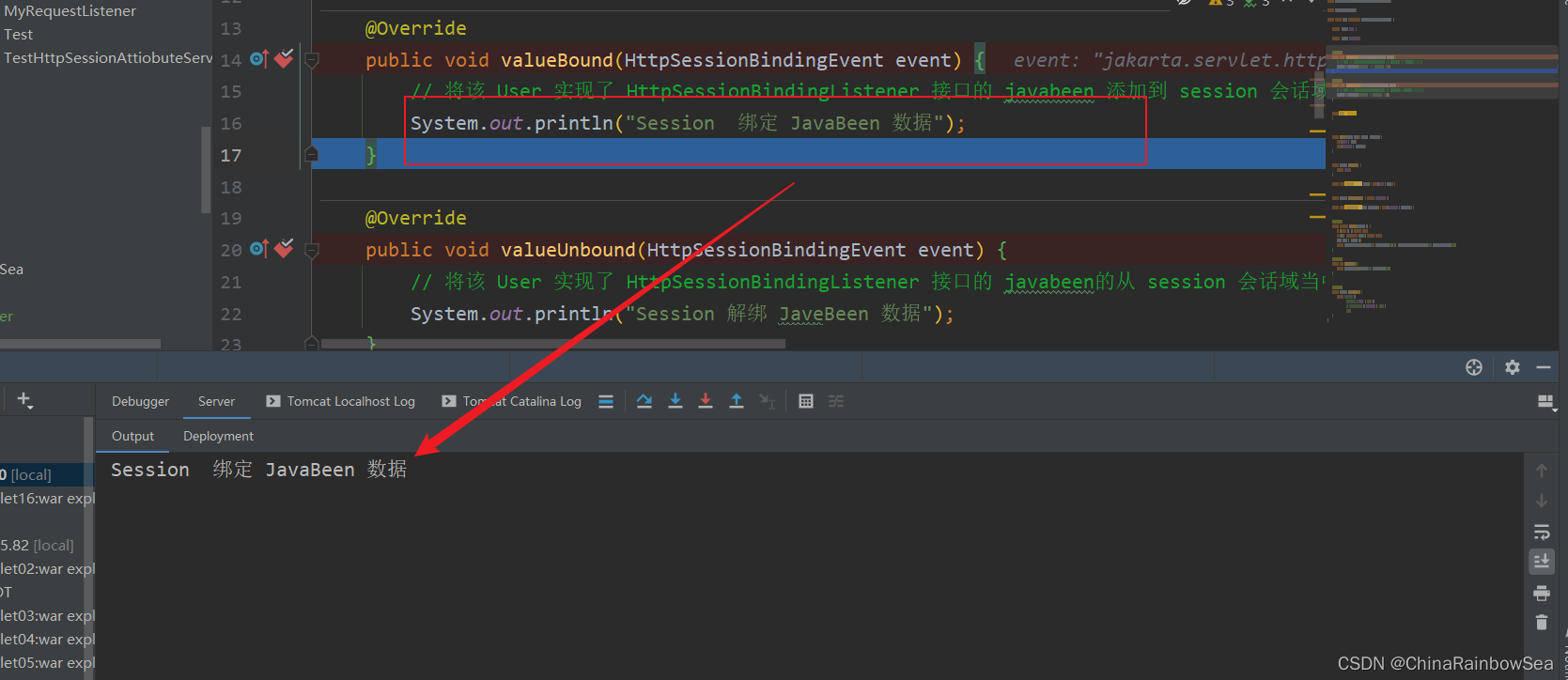1568x680 pixels.
Task: Open the Layout Settings icon in debugger toolbar
Action: click(1545, 402)
